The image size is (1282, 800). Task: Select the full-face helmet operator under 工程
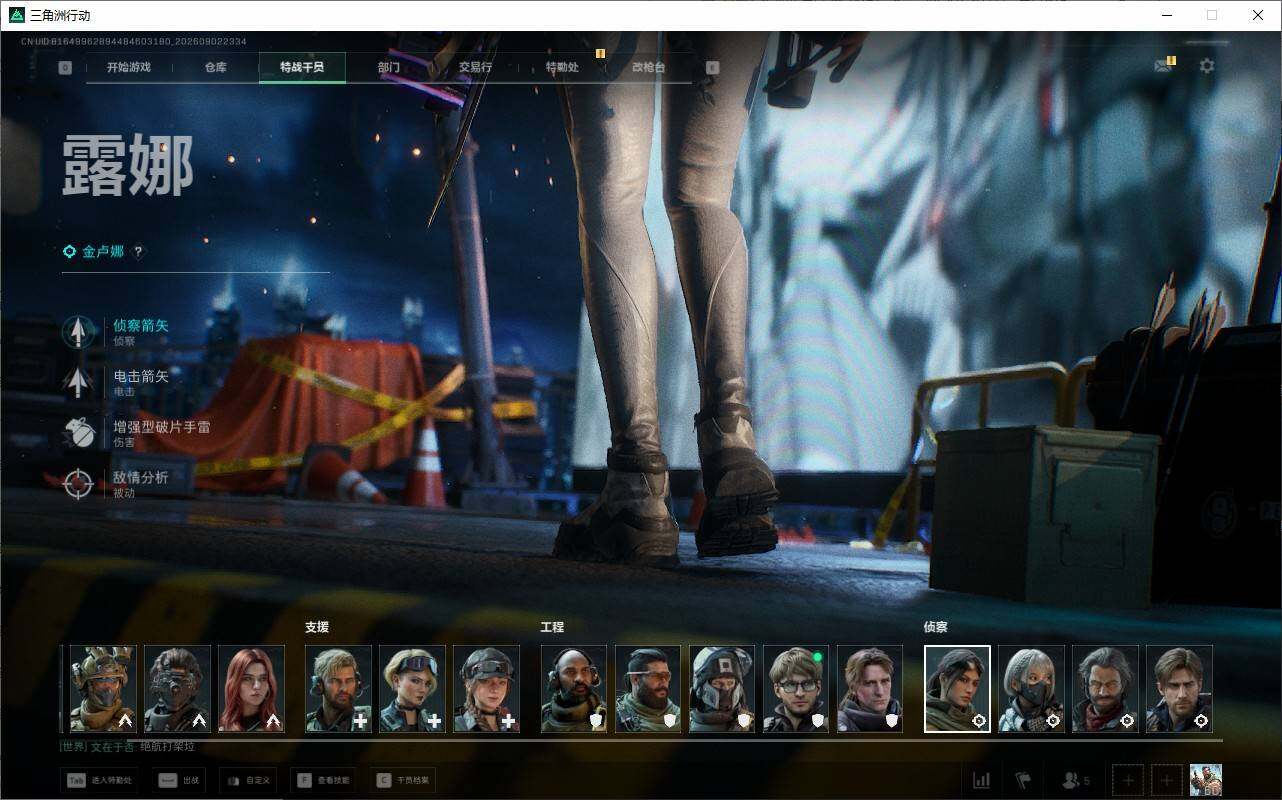click(x=723, y=689)
